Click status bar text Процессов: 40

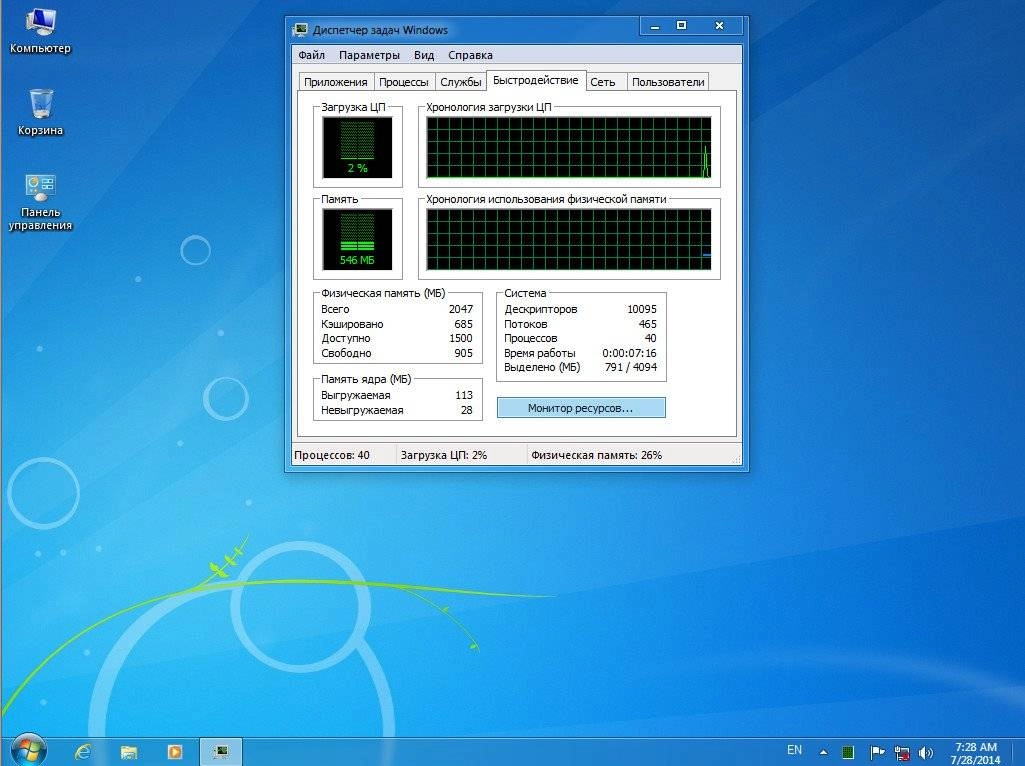coord(331,456)
